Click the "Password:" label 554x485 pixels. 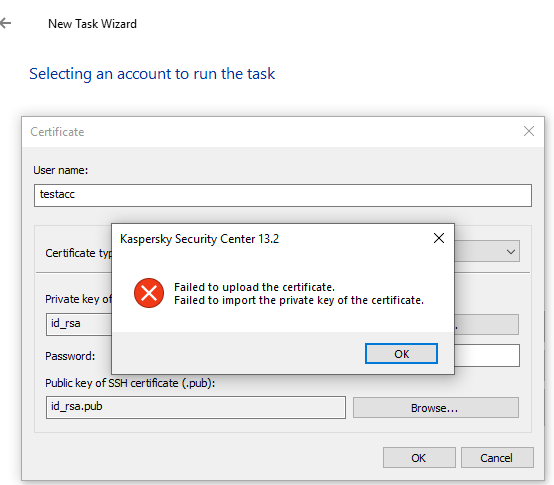pyautogui.click(x=70, y=356)
